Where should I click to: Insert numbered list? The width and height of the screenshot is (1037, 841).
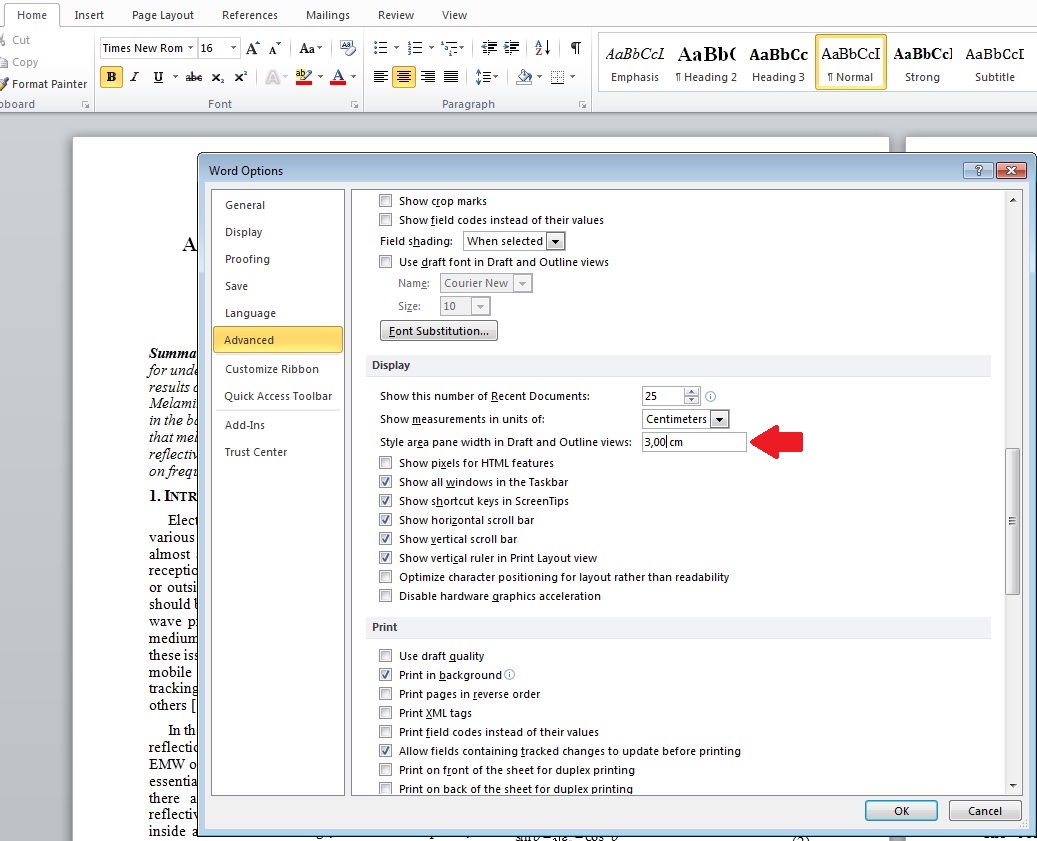pyautogui.click(x=415, y=48)
